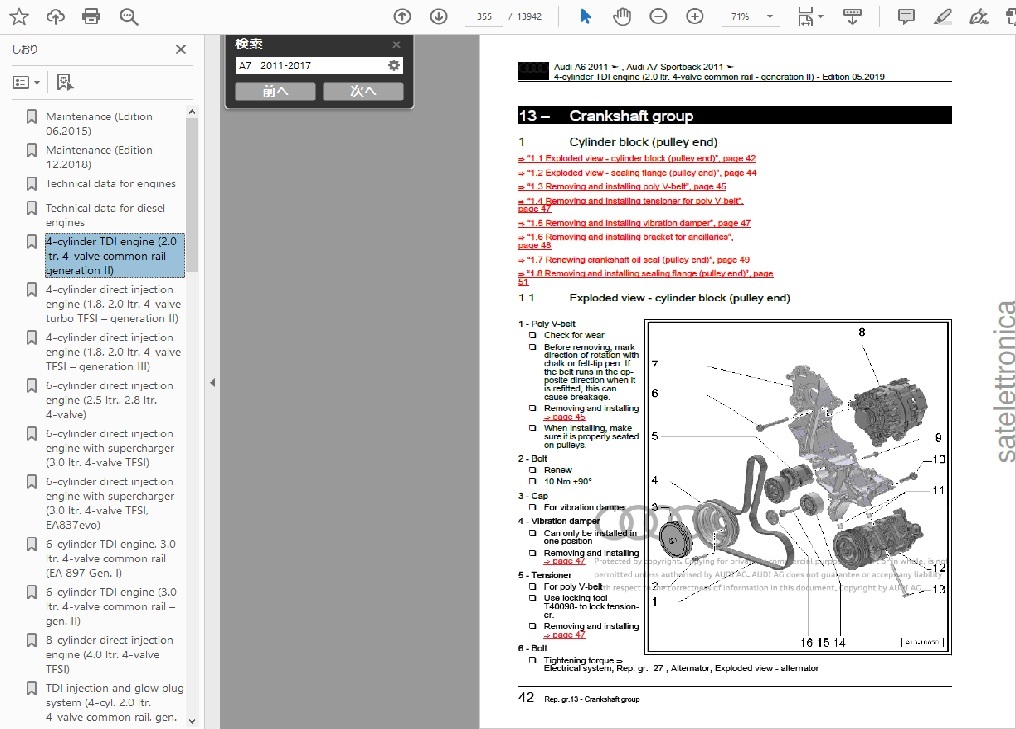Click the heading 13 – Crankshaft group
This screenshot has width=1016, height=729.
(735, 115)
